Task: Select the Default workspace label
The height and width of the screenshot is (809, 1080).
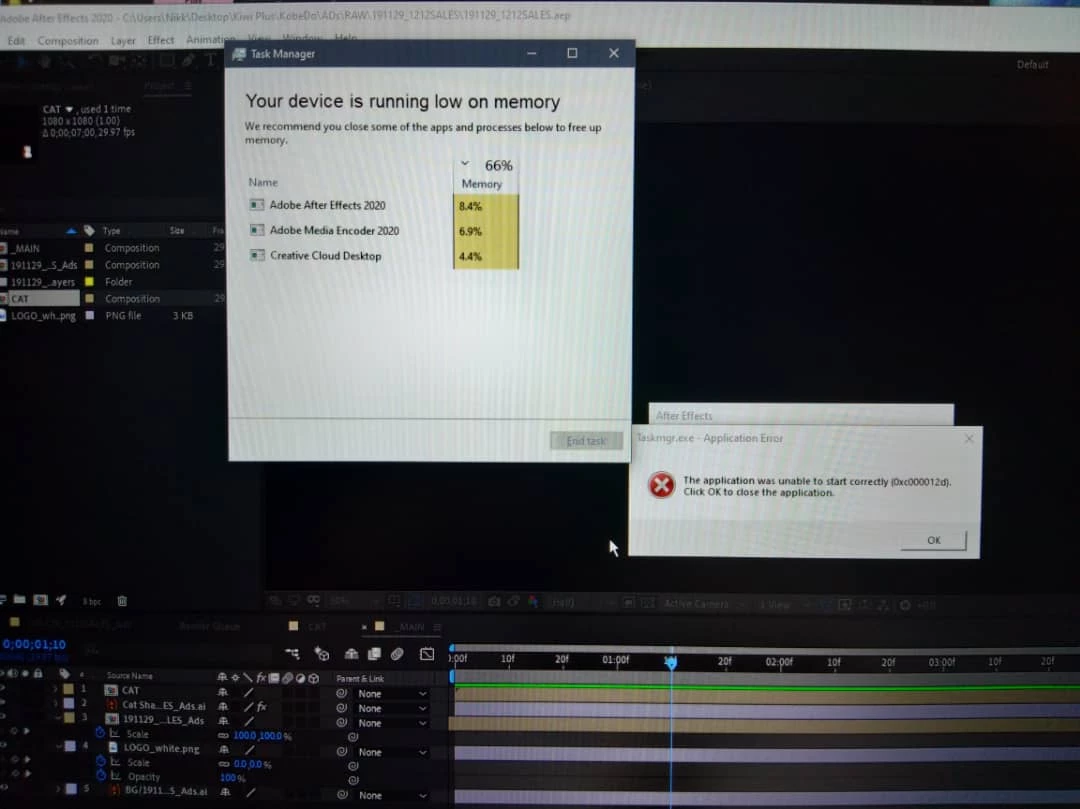Action: 1032,64
